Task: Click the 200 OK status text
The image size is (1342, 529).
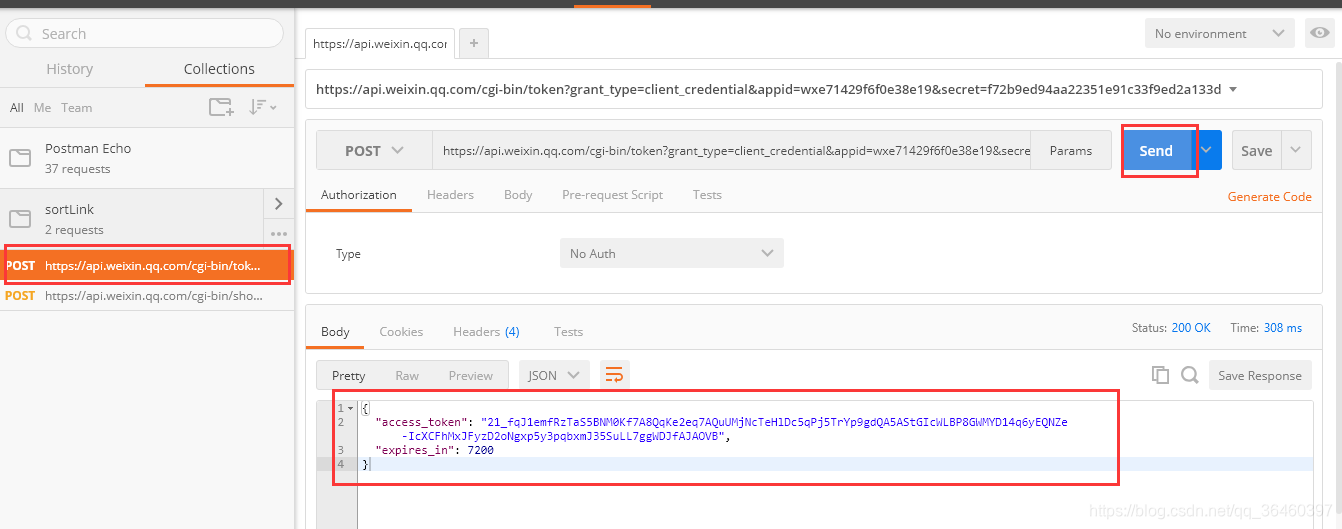Action: point(1191,328)
